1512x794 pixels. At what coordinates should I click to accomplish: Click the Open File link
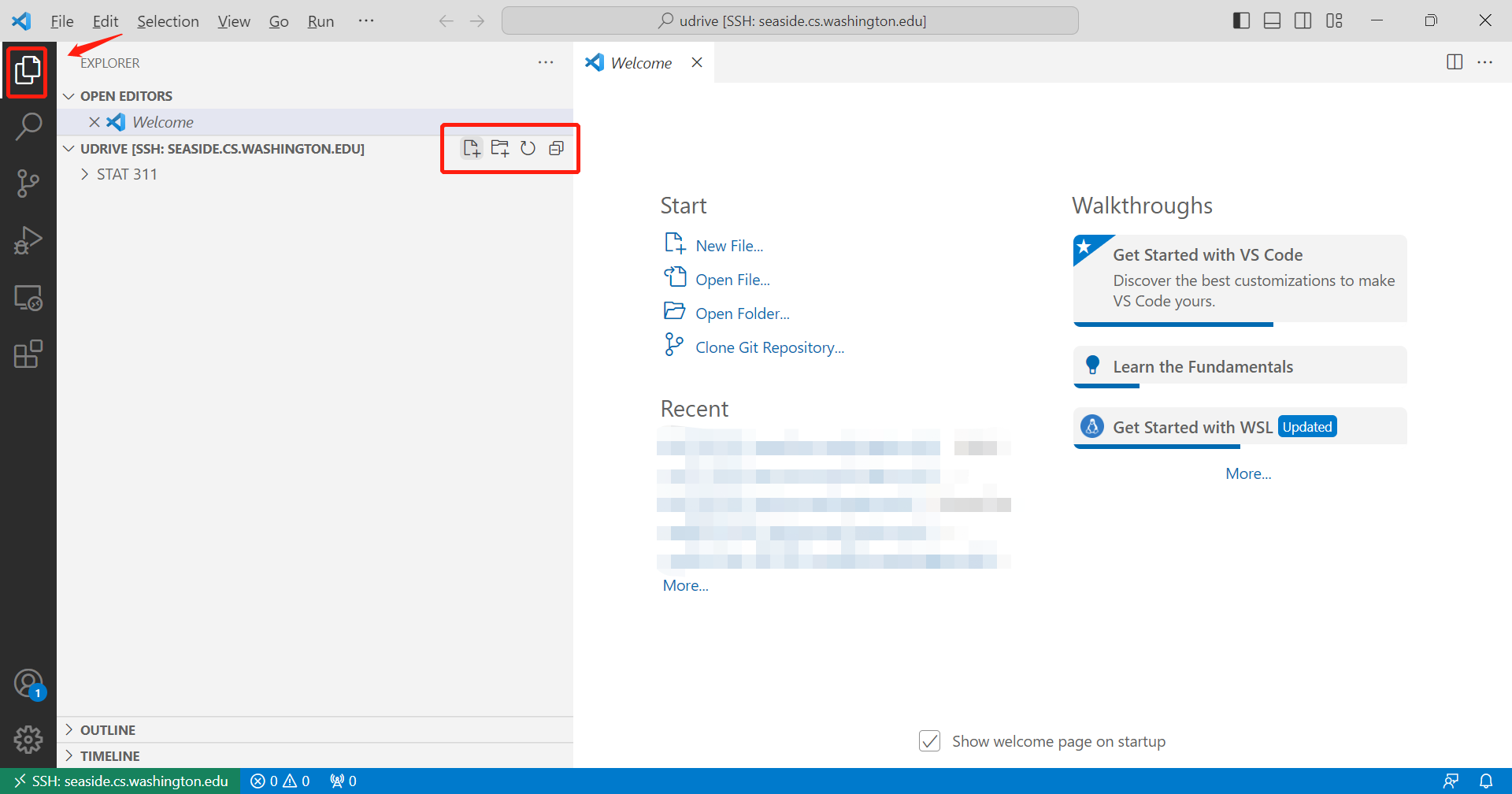click(x=732, y=280)
